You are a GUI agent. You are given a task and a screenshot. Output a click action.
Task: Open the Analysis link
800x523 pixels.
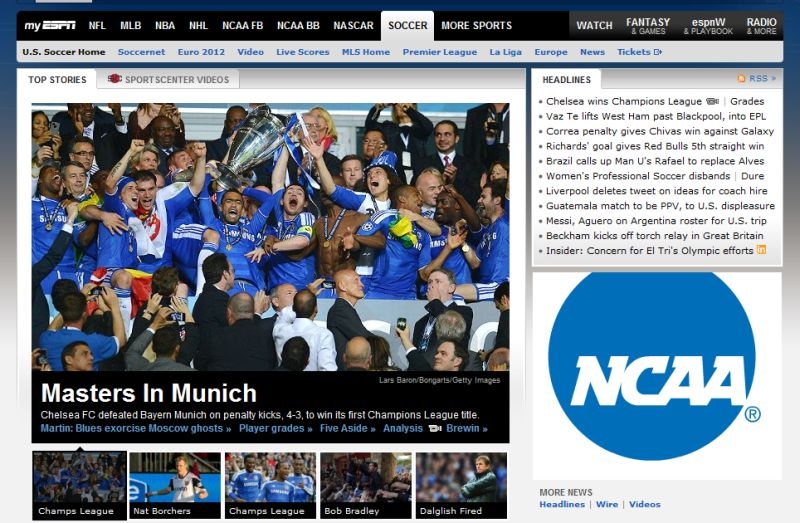click(403, 428)
